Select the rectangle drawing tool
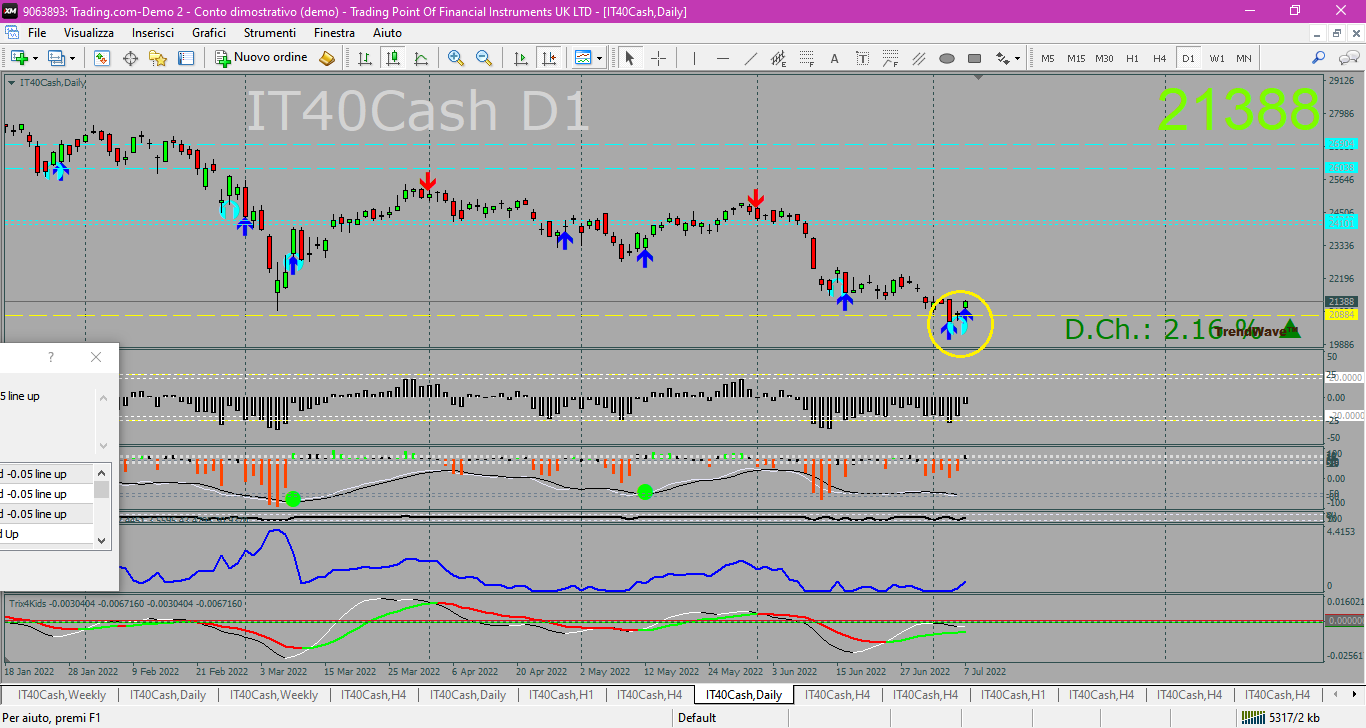 tap(974, 58)
